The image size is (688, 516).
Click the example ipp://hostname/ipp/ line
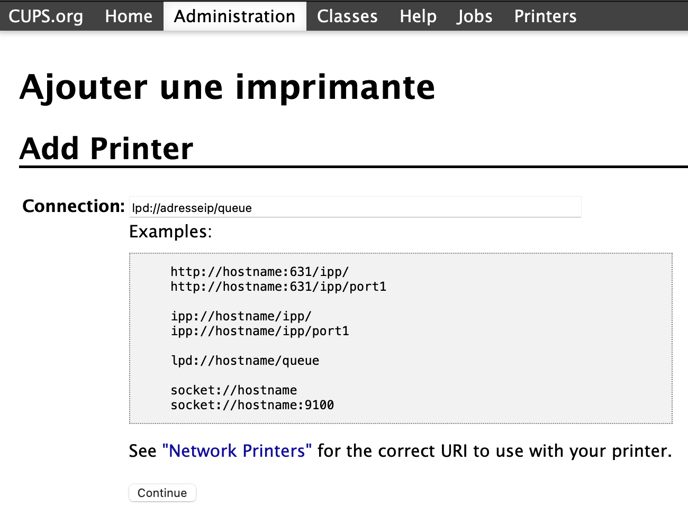[241, 316]
